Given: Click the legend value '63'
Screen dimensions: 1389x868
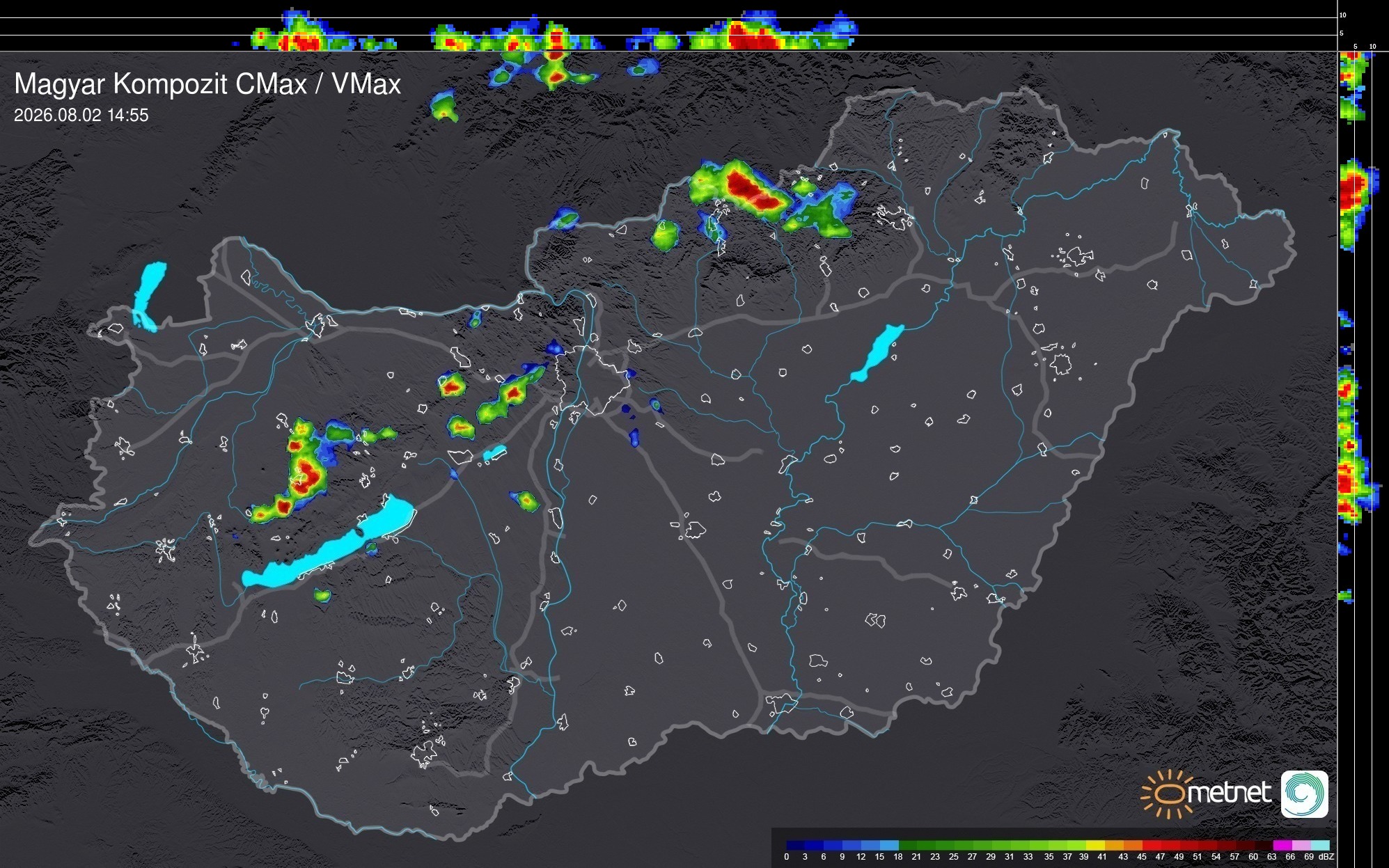Looking at the screenshot, I should click(x=1272, y=857).
